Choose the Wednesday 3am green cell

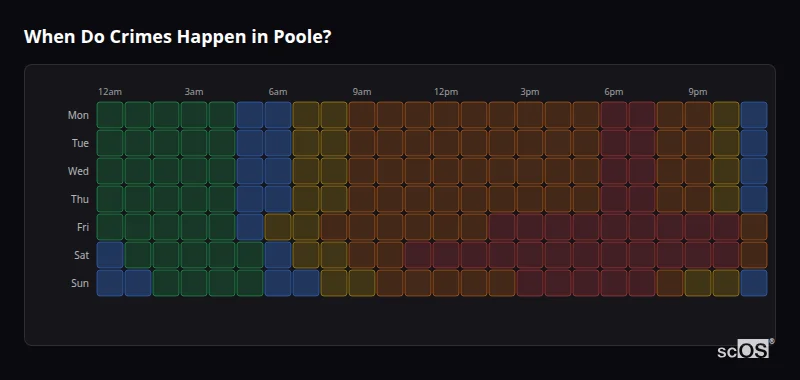point(194,171)
